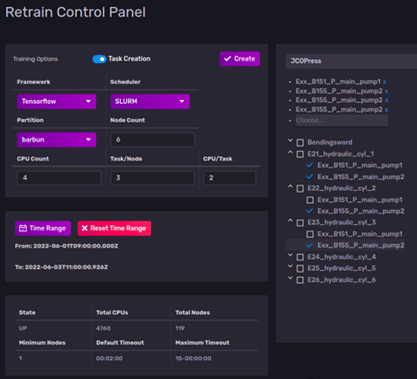Check the E25_hydraulic_cyl_5 checkbox

pos(300,268)
